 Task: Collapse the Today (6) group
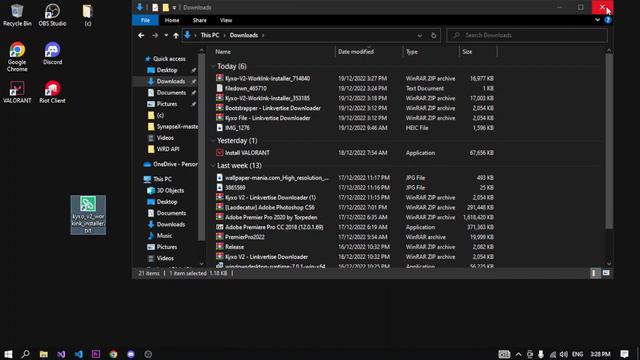point(213,66)
